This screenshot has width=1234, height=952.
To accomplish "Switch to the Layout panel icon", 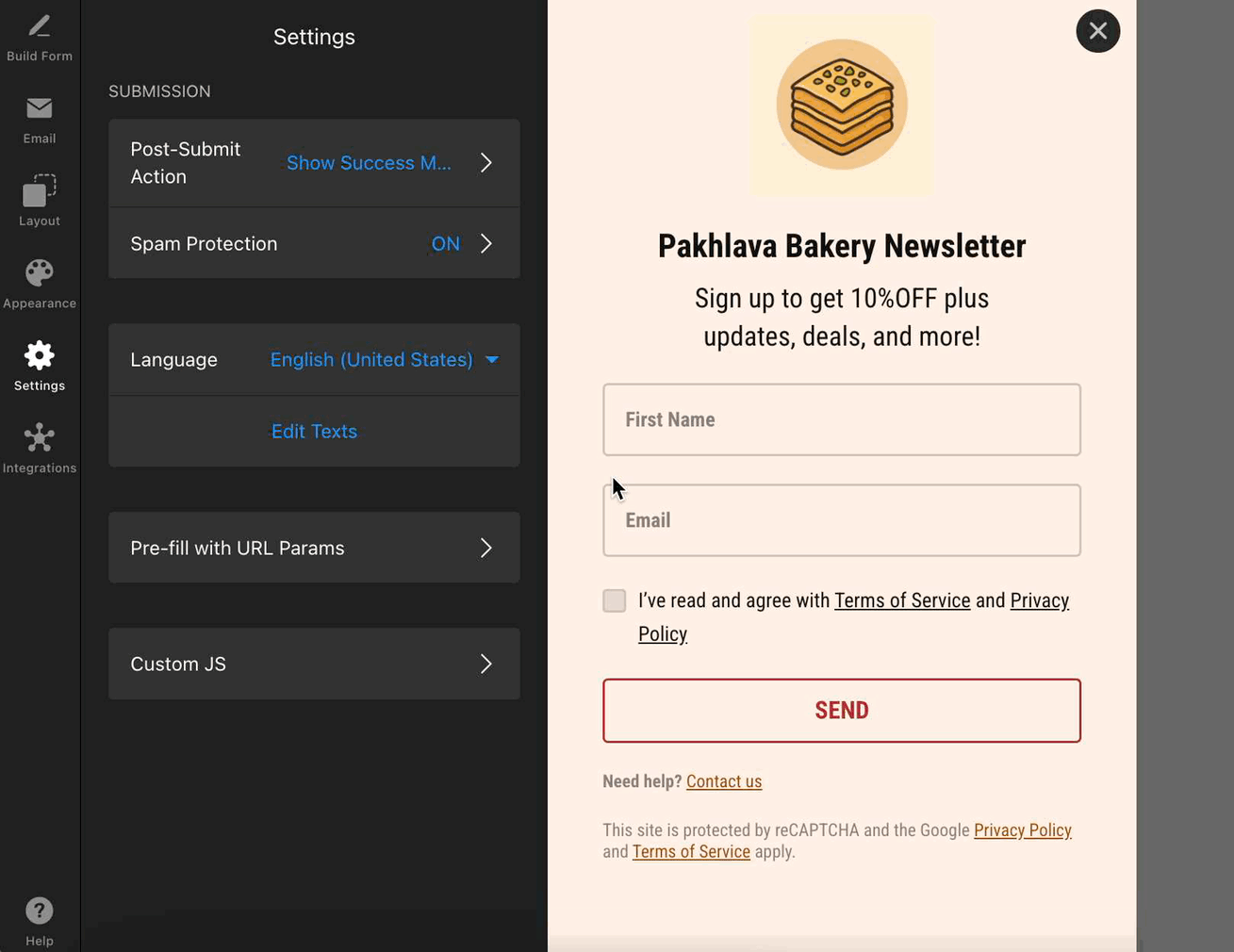I will tap(39, 191).
